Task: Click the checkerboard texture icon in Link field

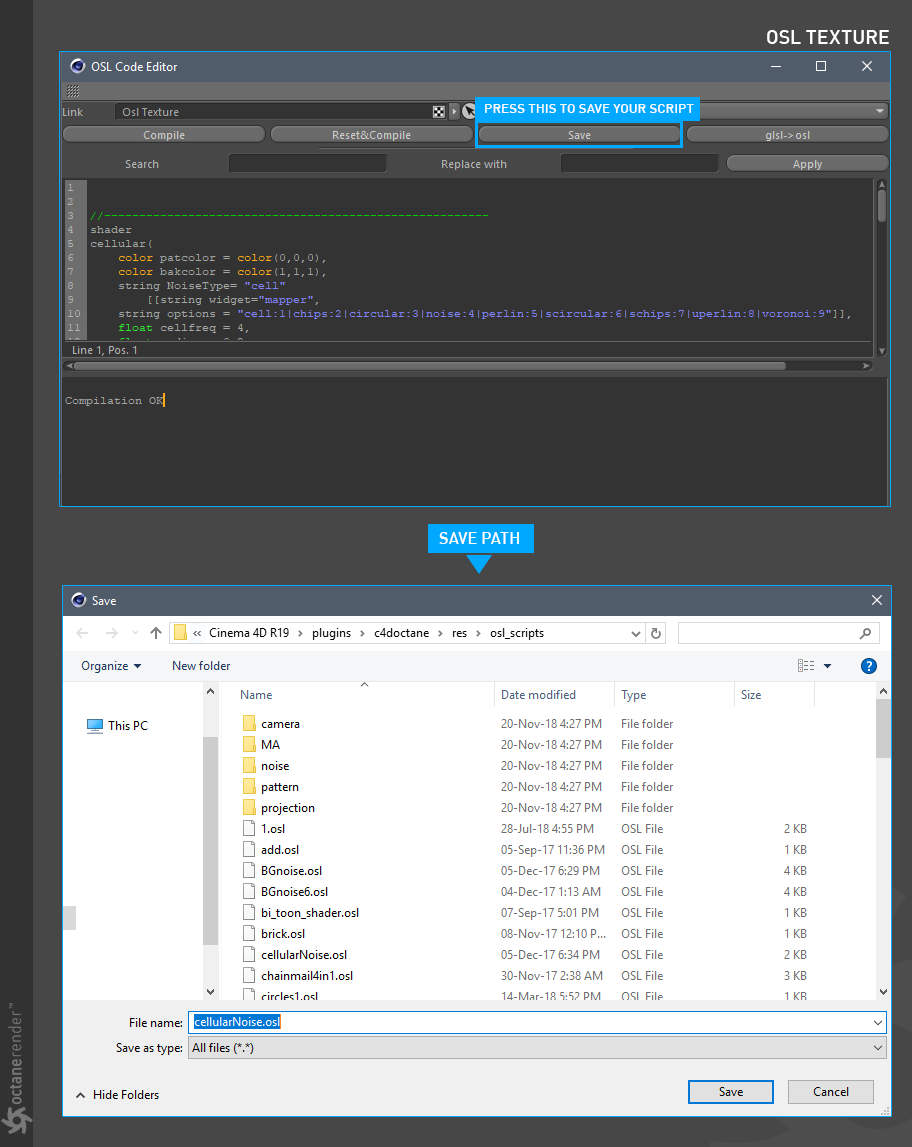Action: [439, 112]
